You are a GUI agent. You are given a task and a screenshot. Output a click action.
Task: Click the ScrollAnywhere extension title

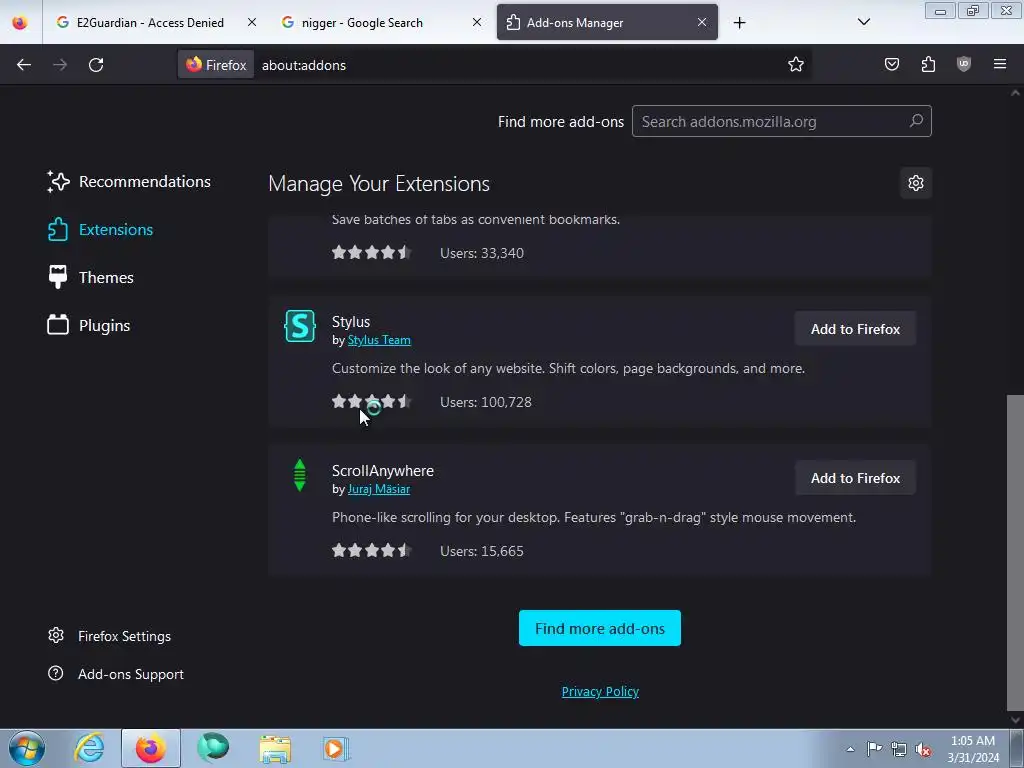[x=383, y=471]
